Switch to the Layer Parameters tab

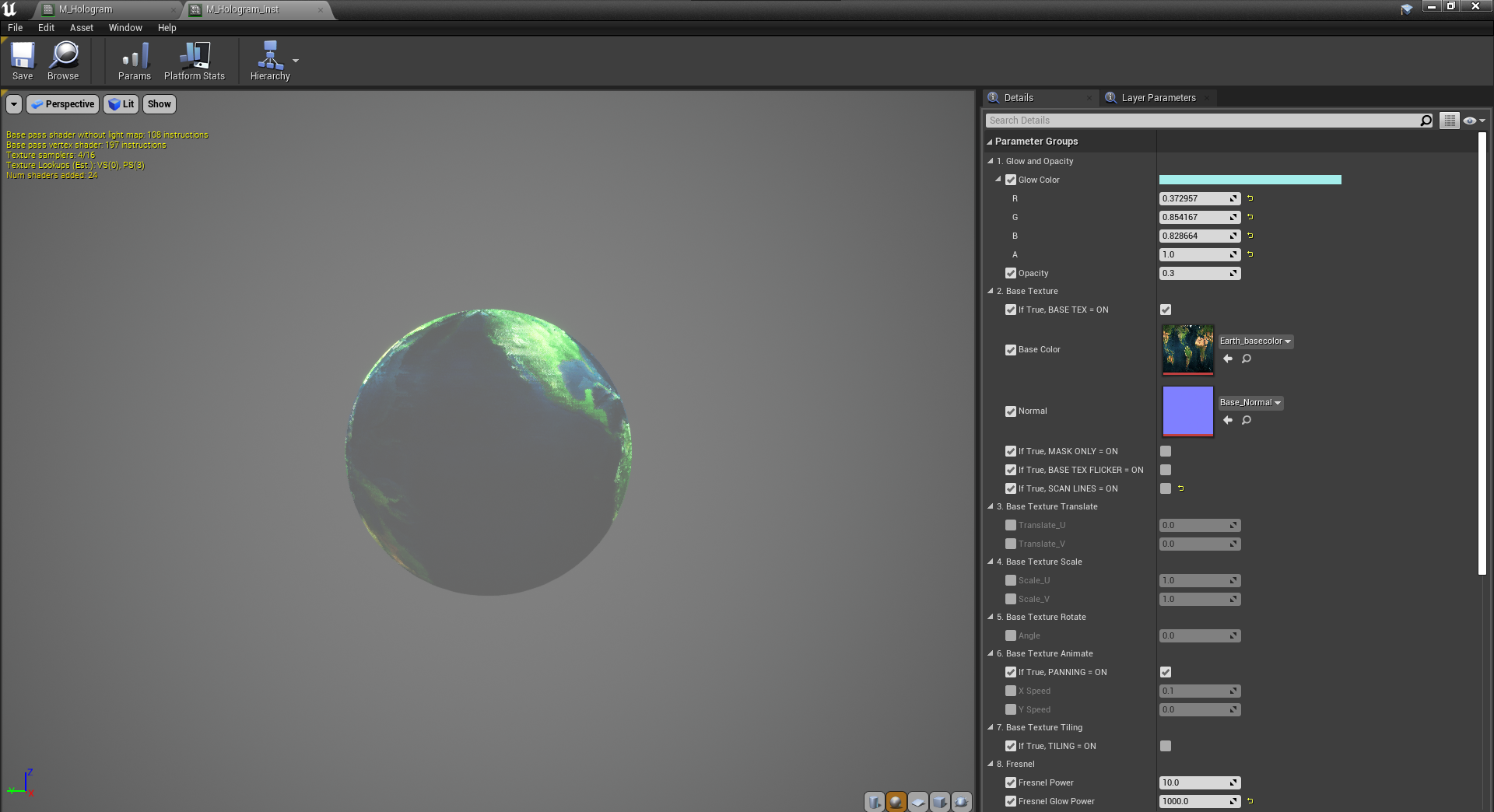coord(1157,97)
